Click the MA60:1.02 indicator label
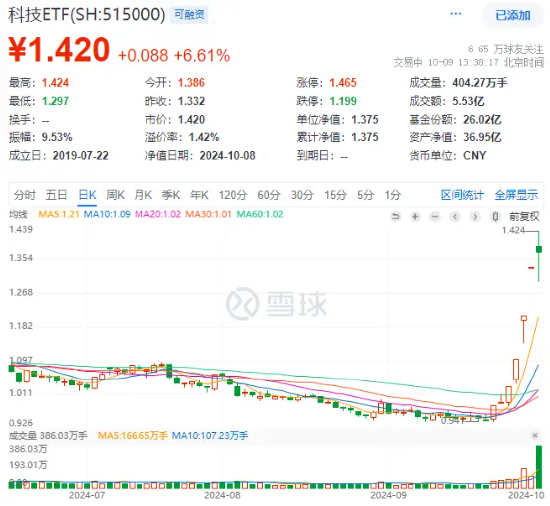The image size is (550, 506). 260,214
